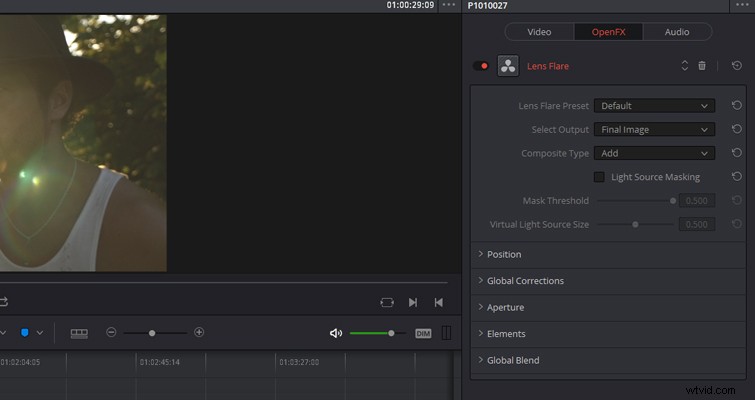755x400 pixels.
Task: Open the Select Output dropdown
Action: pos(654,129)
